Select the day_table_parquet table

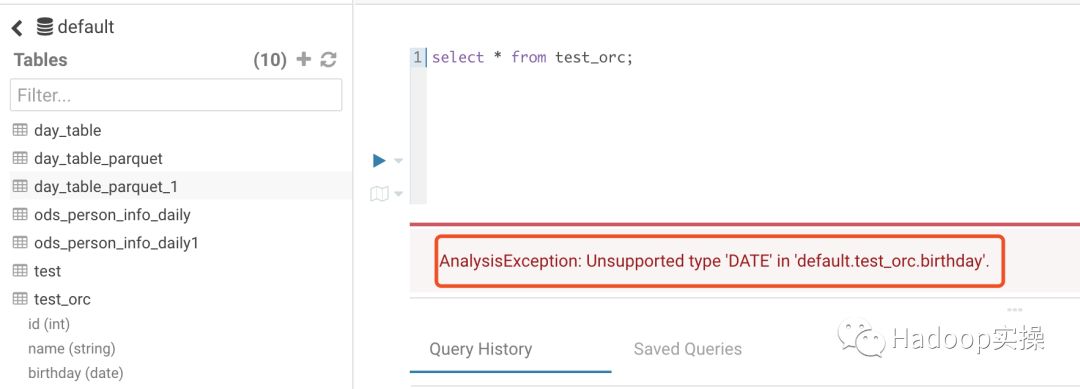coord(98,158)
